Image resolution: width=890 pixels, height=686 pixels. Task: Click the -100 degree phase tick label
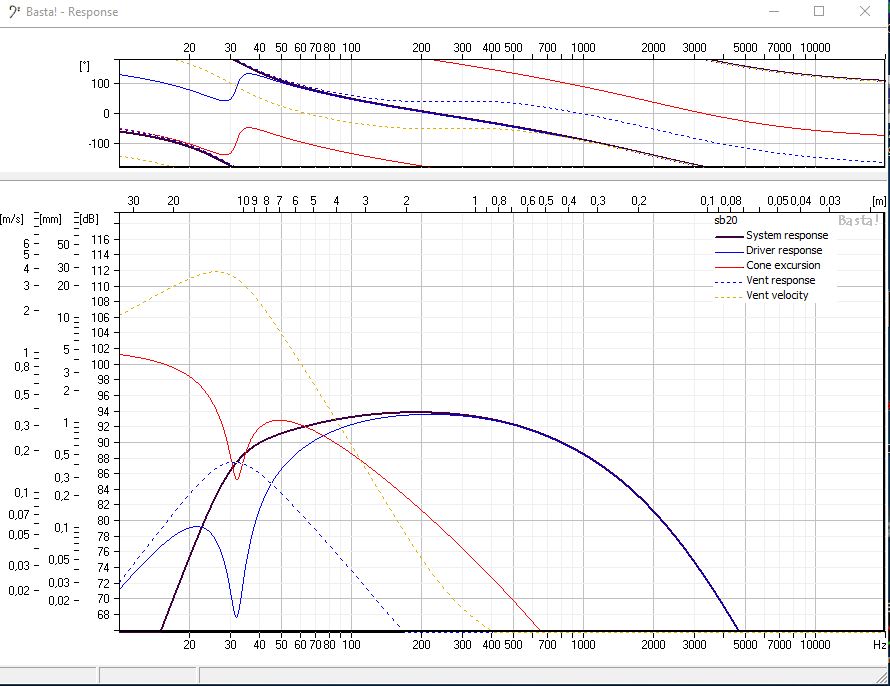(99, 144)
